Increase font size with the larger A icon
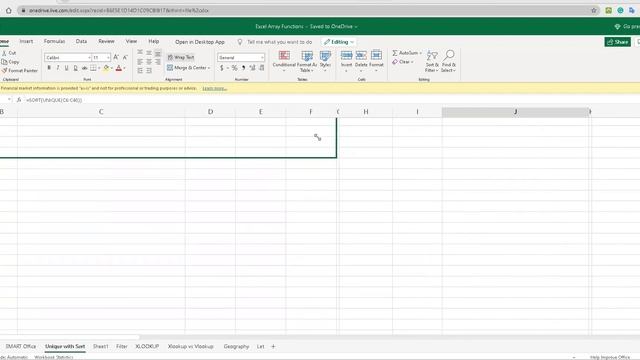Screen dimensions: 640x360 click(116, 57)
